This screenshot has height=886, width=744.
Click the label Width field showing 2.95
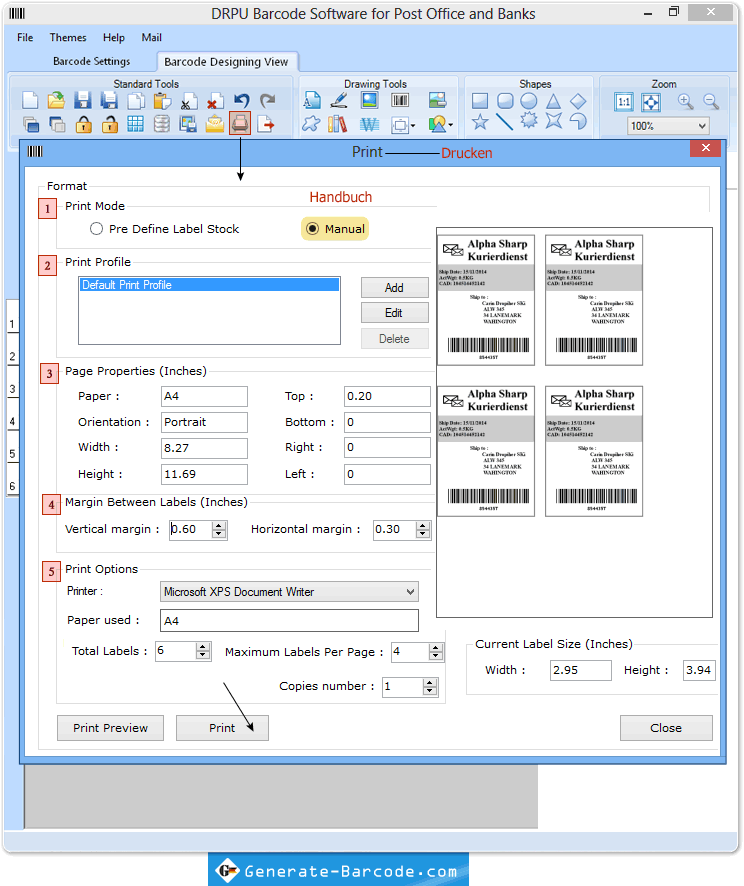(x=581, y=670)
